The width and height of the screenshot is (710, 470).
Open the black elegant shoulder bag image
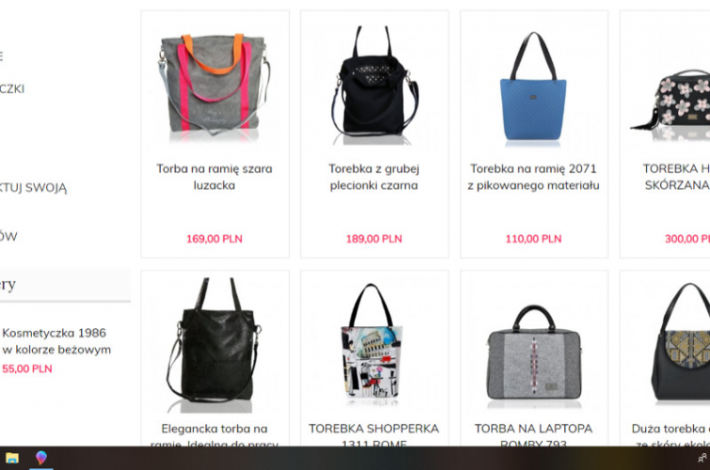click(215, 345)
